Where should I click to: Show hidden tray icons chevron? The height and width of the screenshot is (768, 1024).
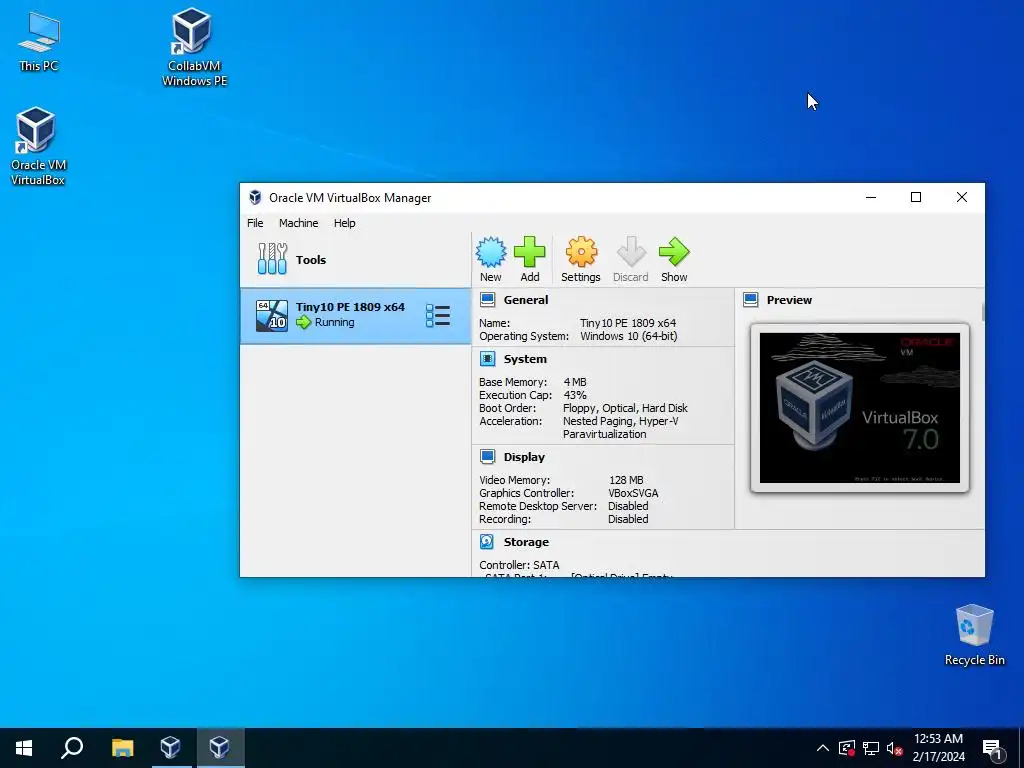pyautogui.click(x=823, y=748)
